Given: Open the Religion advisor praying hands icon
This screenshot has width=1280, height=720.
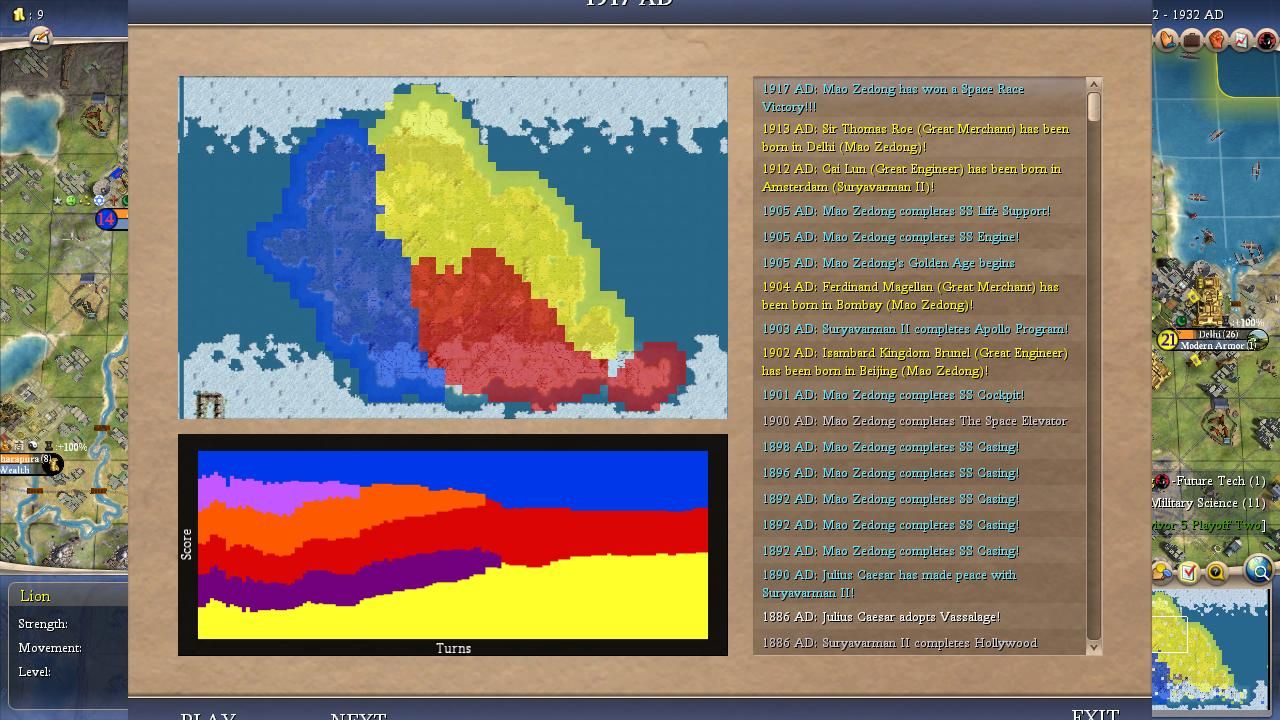Looking at the screenshot, I should (x=1168, y=40).
